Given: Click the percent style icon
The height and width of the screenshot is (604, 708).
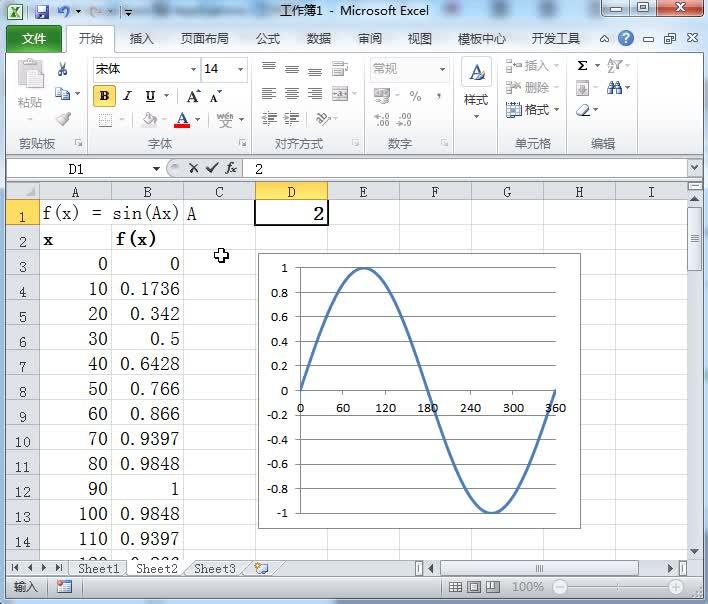Looking at the screenshot, I should point(415,96).
